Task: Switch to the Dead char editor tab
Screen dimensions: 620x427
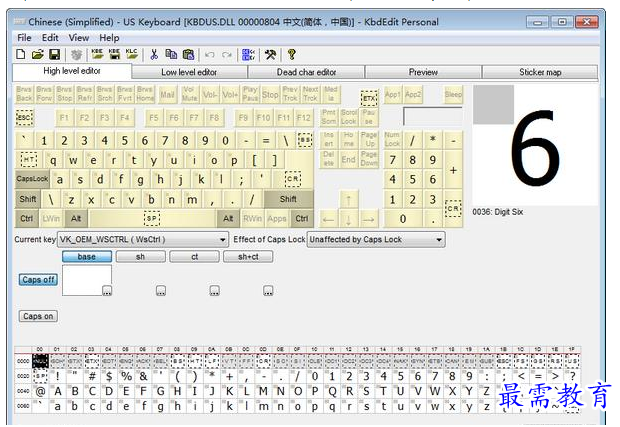Action: (306, 72)
